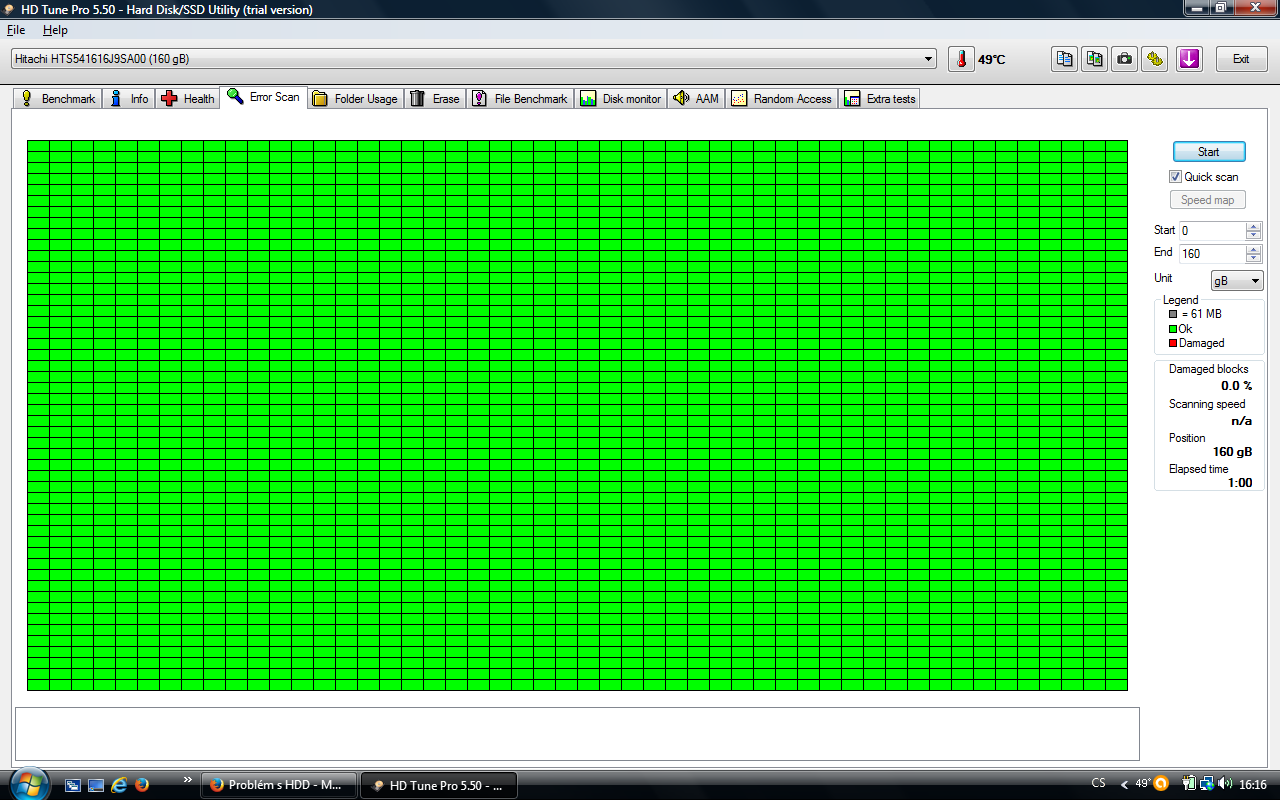Open the Random Access tab
This screenshot has height=800, width=1280.
(x=781, y=98)
